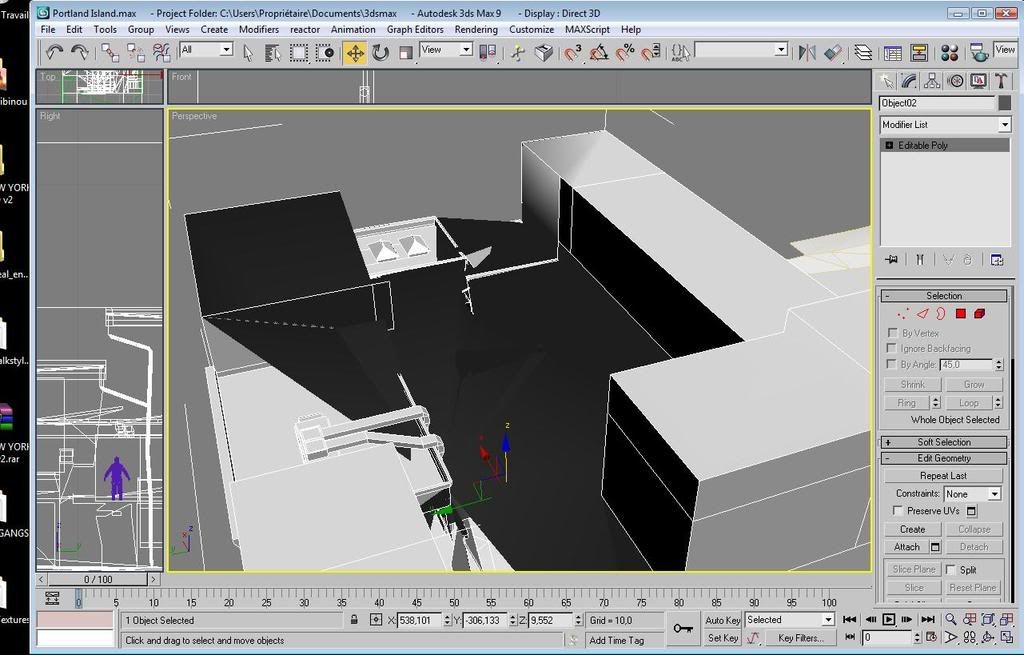The height and width of the screenshot is (655, 1024).
Task: Toggle the Split checkbox
Action: click(950, 569)
